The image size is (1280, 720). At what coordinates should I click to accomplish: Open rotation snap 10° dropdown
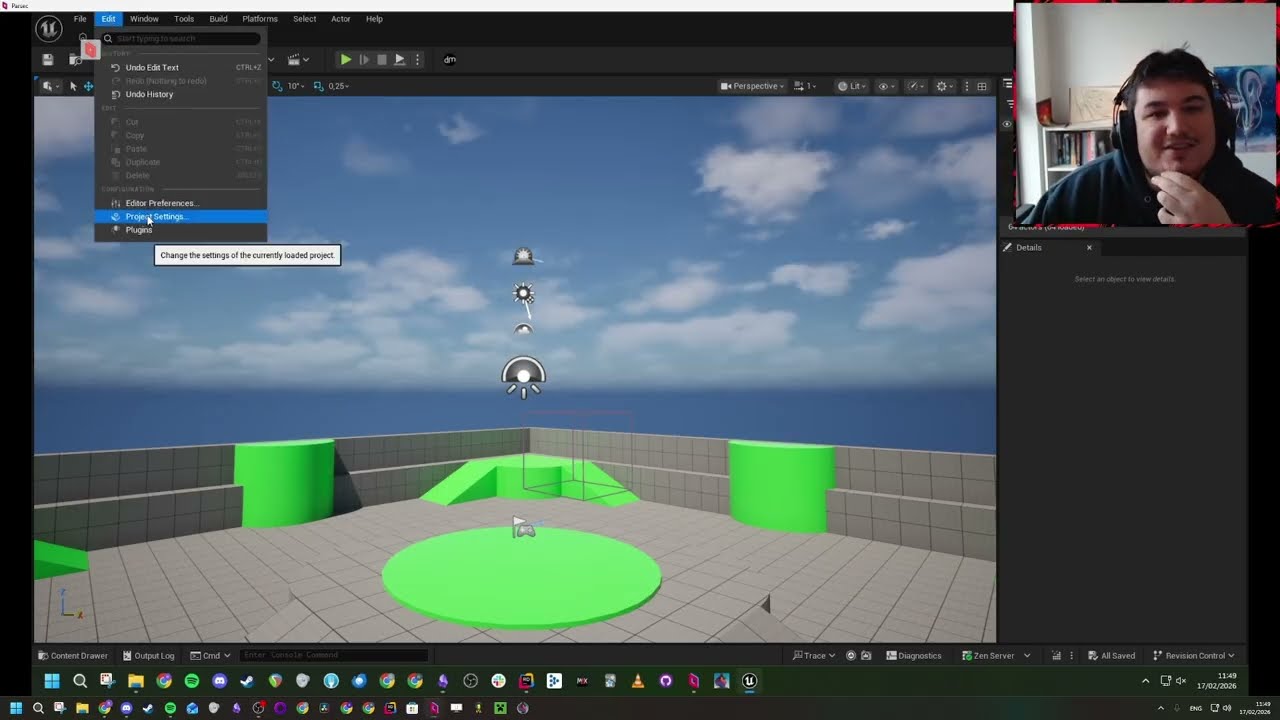click(295, 86)
